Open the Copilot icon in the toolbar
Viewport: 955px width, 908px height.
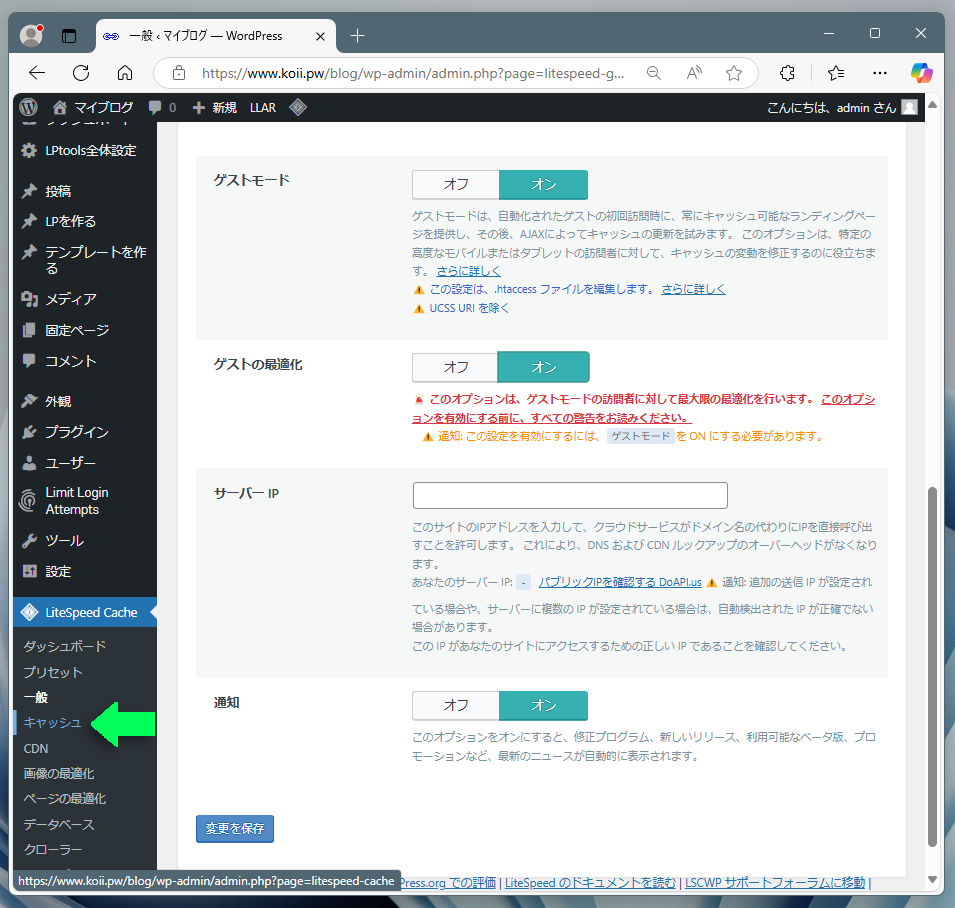click(x=922, y=73)
